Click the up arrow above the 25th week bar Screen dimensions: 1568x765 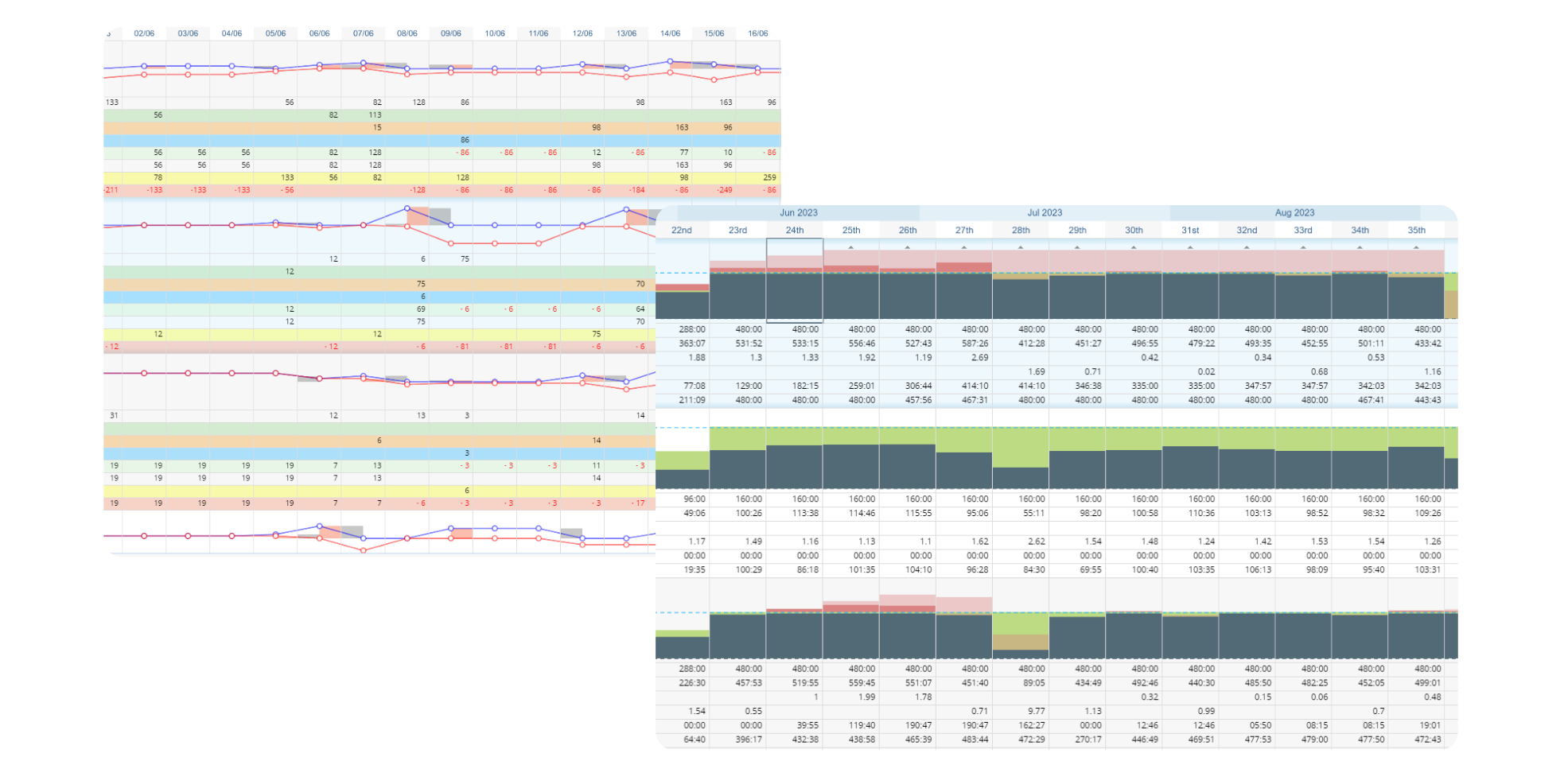pyautogui.click(x=851, y=247)
